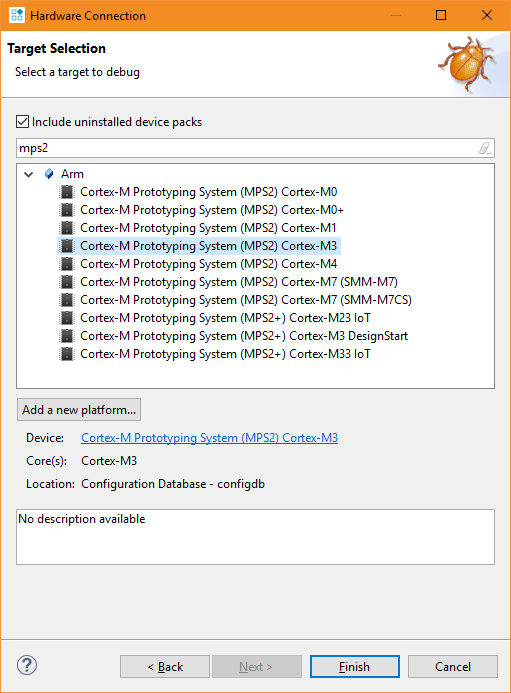Click the blue Arm vendor icon
511x693 pixels.
[x=49, y=174]
